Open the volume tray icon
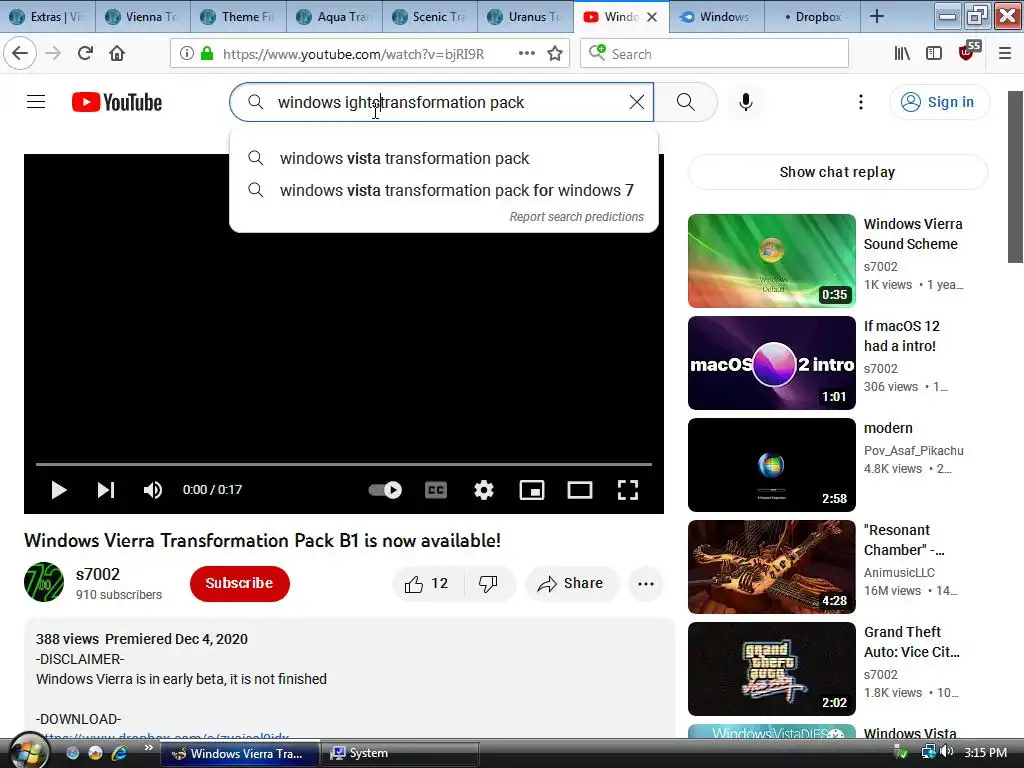 (x=947, y=752)
